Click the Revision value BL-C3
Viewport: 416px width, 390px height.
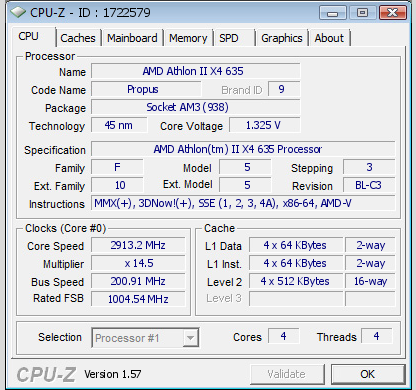click(369, 185)
